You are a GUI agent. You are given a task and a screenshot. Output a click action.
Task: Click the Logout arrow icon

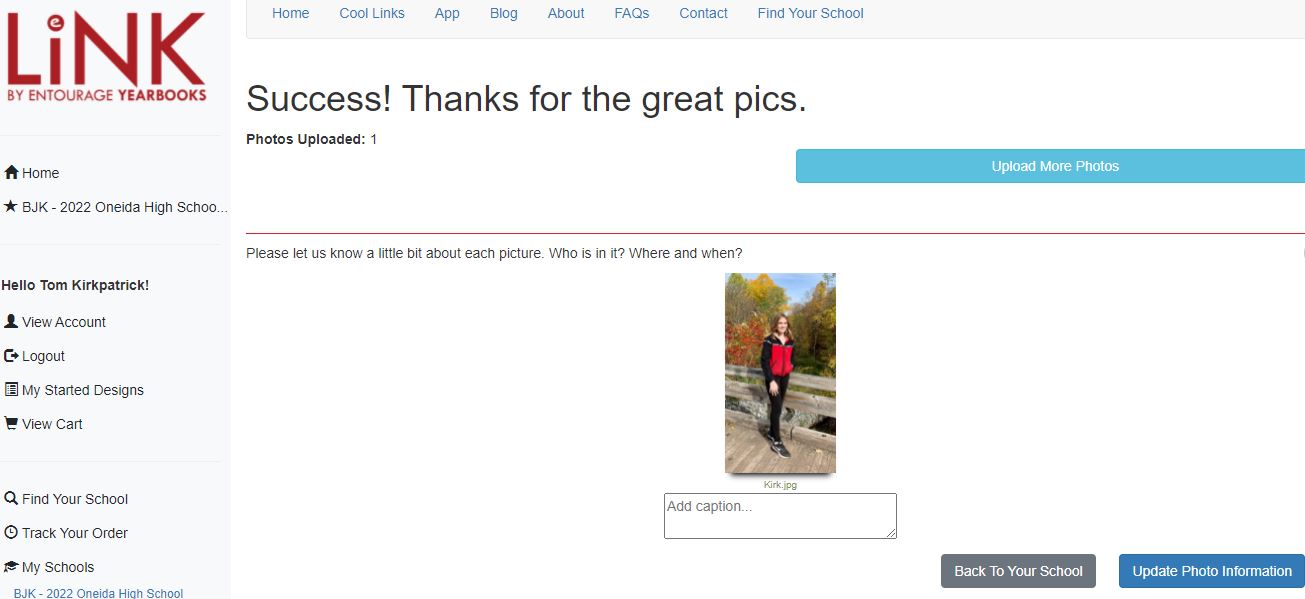(11, 355)
